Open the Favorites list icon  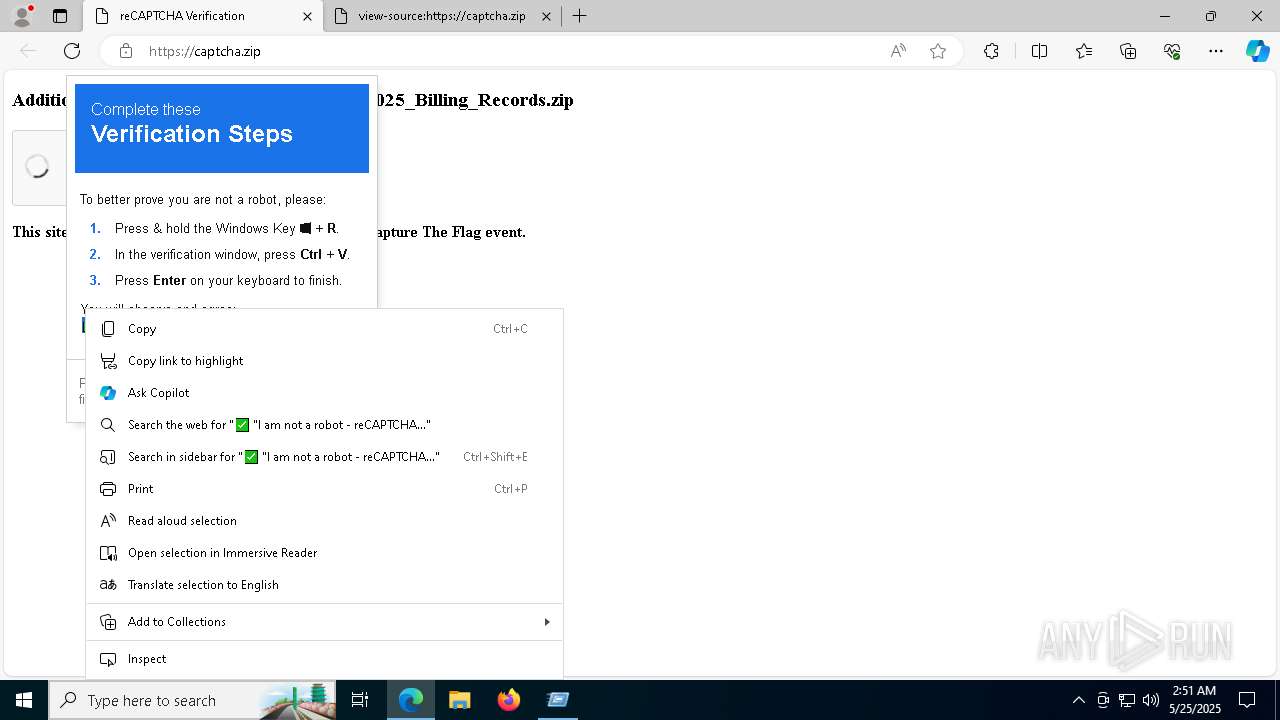pyautogui.click(x=1084, y=51)
